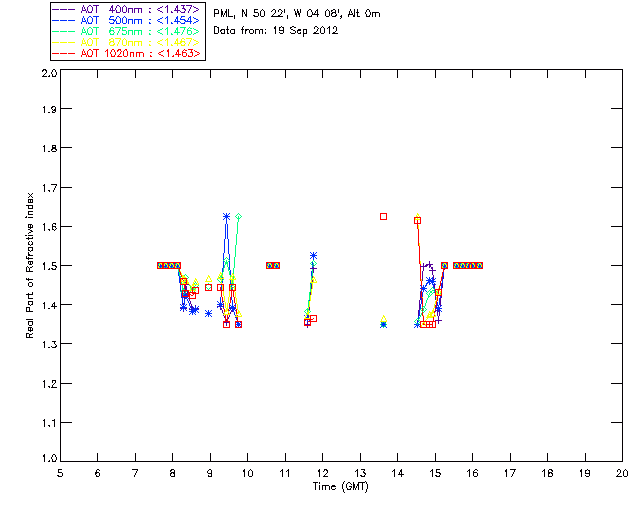The width and height of the screenshot is (640, 512).
Task: Click the 'Real Part of Refractive index' axis label
Action: 29,265
